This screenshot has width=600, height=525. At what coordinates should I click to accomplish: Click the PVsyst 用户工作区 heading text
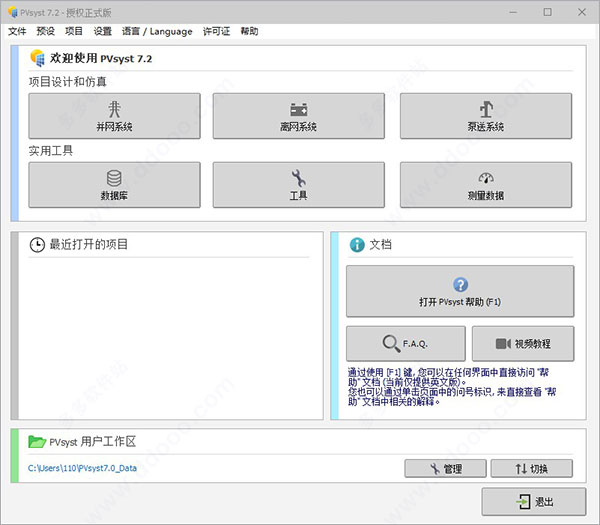[92, 442]
